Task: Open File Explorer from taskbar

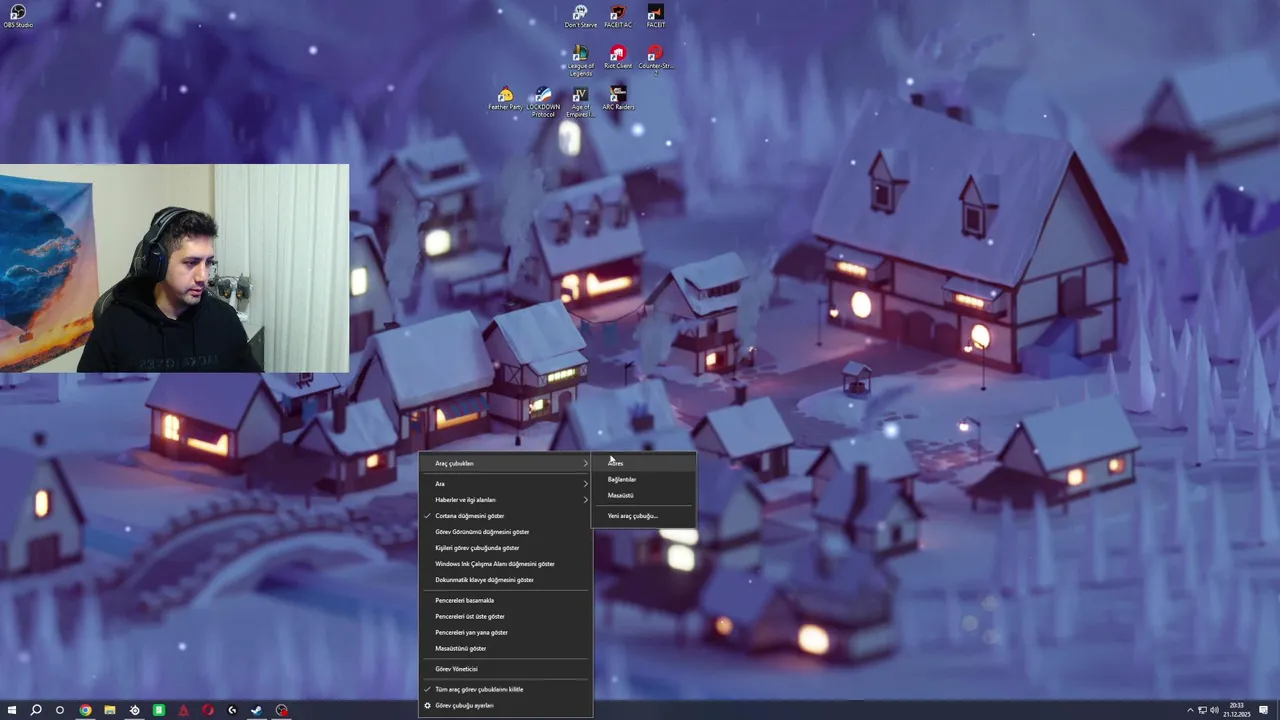Action: [x=110, y=710]
